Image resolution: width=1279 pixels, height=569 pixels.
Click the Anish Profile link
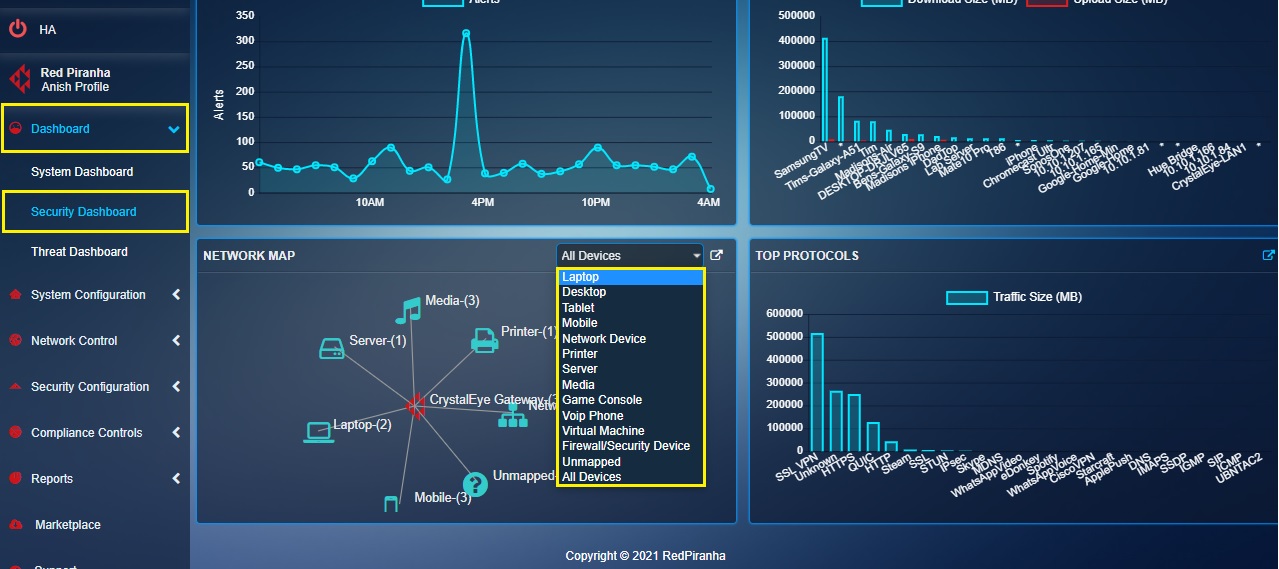point(75,87)
